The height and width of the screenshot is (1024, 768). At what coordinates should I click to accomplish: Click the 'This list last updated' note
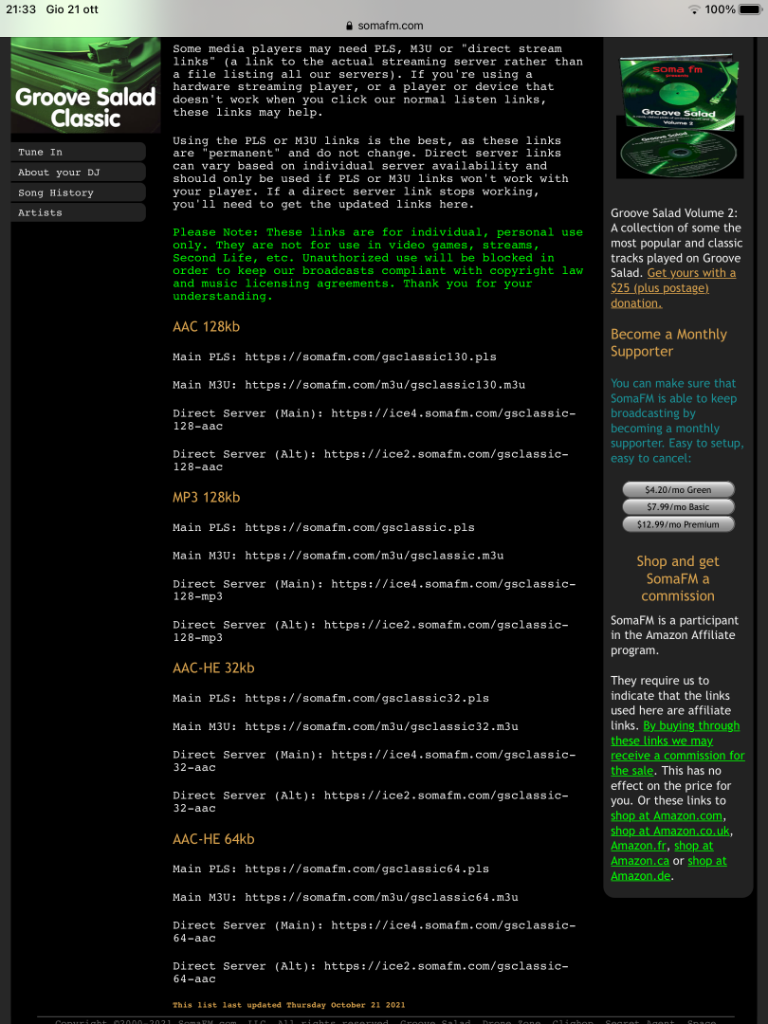[289, 1005]
